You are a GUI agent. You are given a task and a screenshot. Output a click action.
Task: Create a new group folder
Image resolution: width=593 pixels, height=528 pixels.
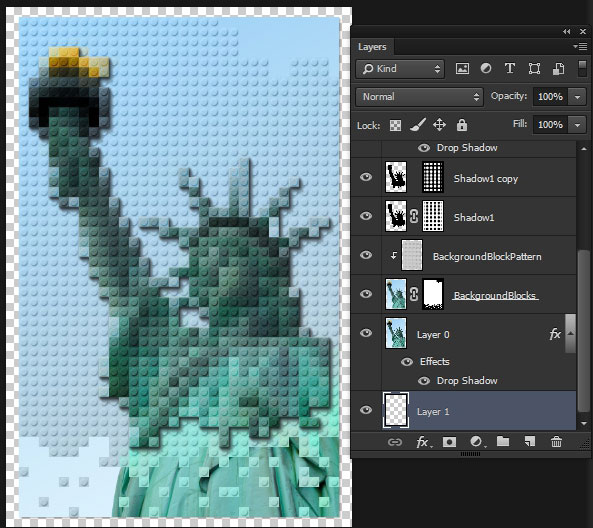(503, 441)
